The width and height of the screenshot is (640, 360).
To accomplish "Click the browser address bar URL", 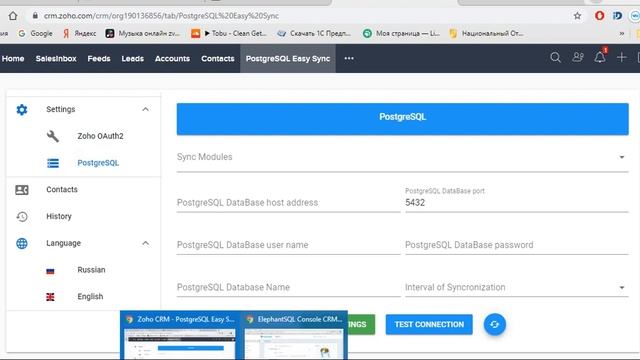I will click(161, 16).
